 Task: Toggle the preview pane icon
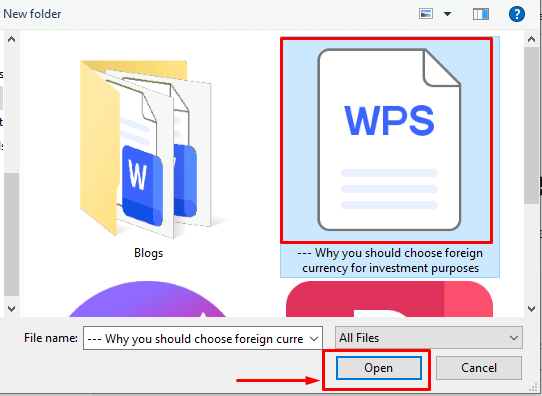click(481, 14)
